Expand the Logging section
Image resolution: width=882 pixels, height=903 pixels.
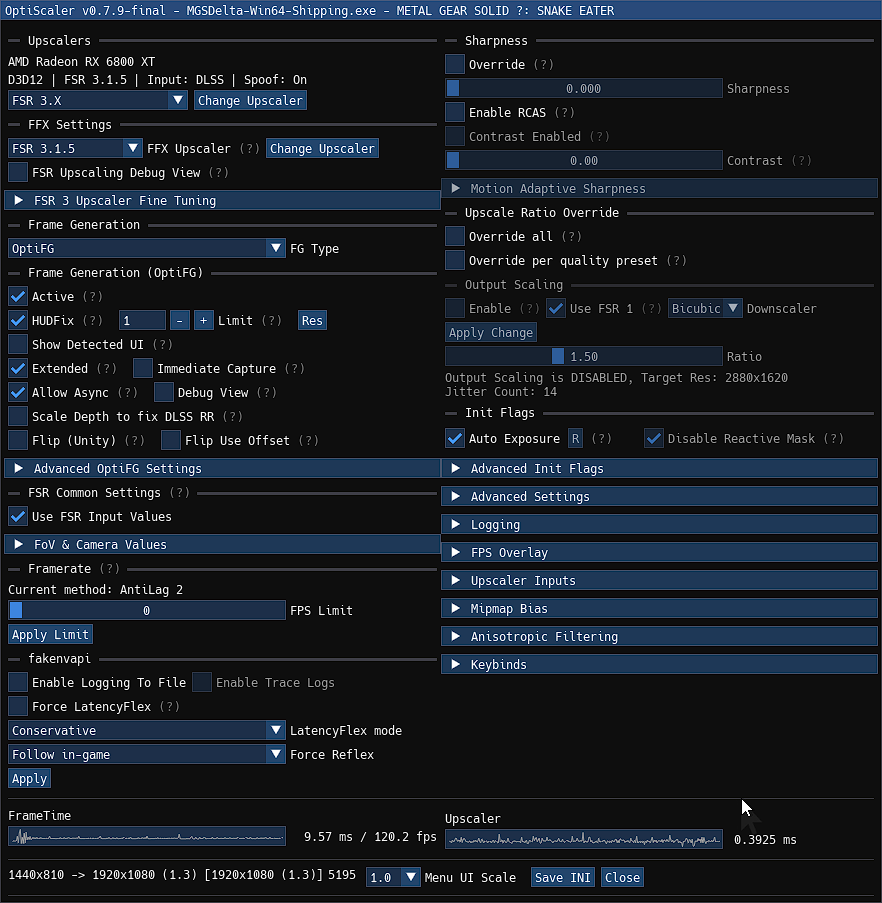point(659,525)
